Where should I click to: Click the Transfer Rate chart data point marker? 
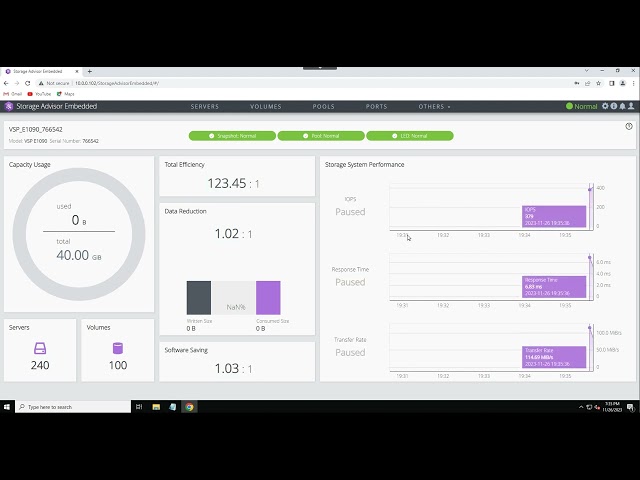pos(589,328)
